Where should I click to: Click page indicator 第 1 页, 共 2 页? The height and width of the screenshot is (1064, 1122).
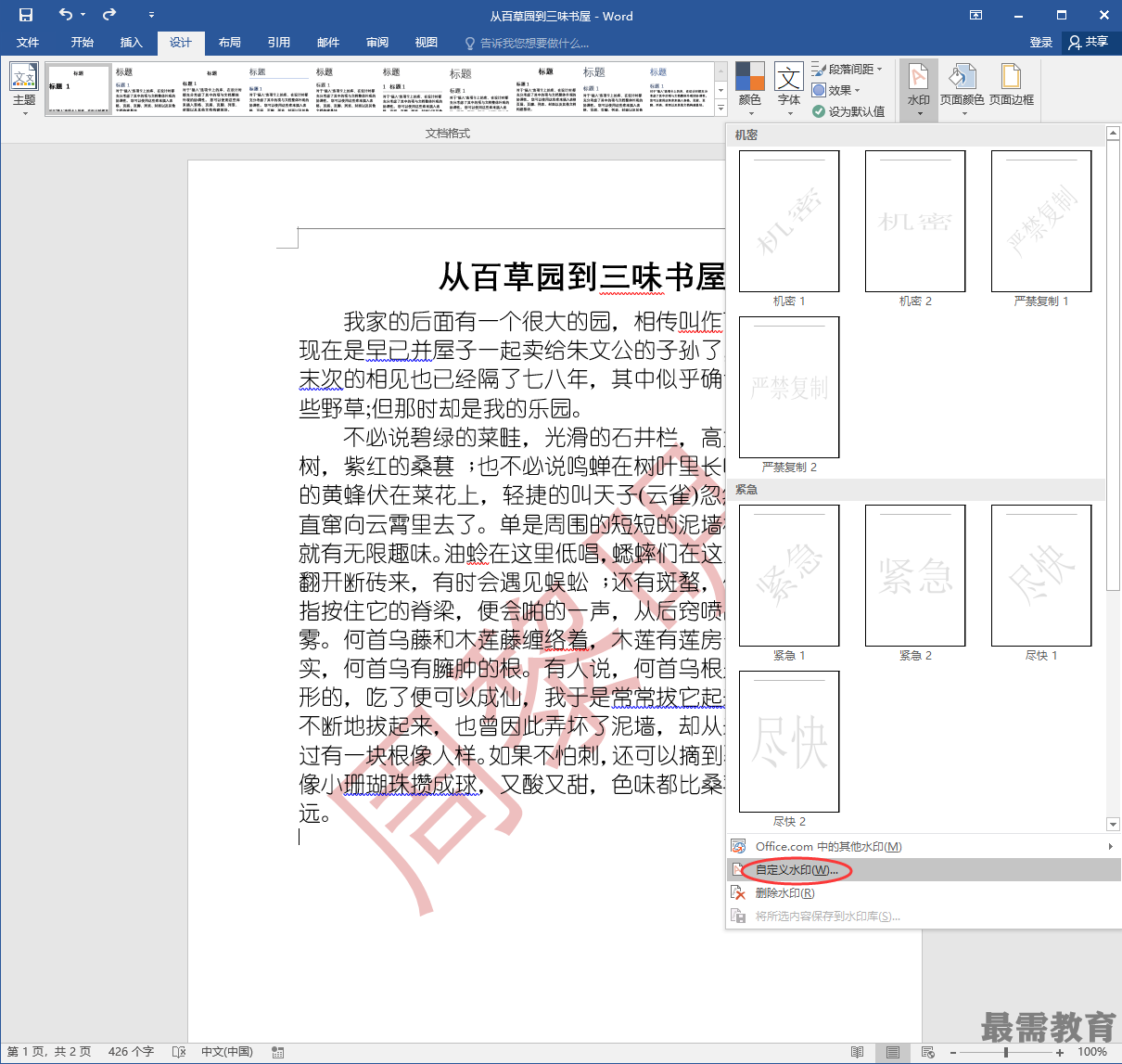coord(49,1052)
